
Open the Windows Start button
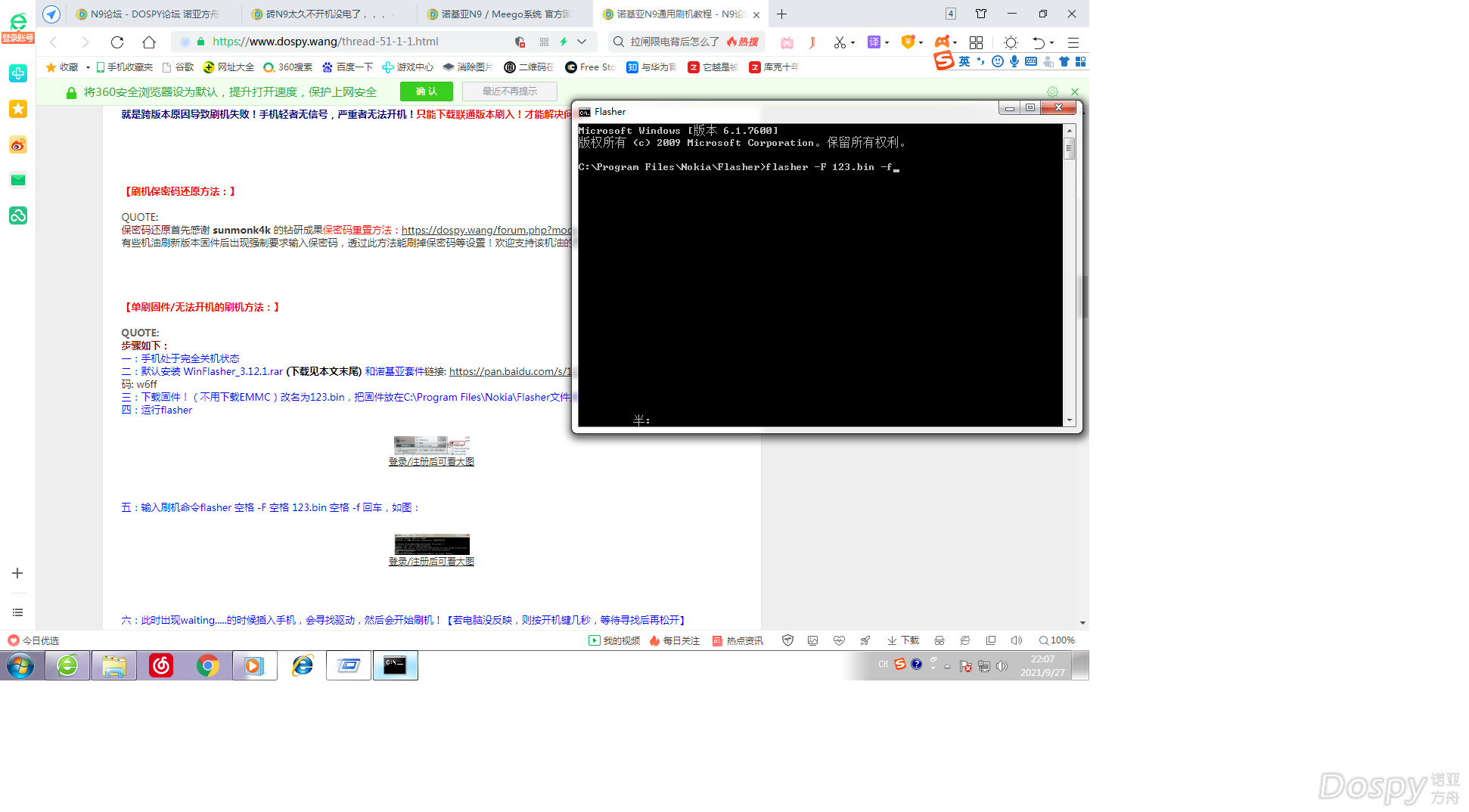[x=20, y=666]
